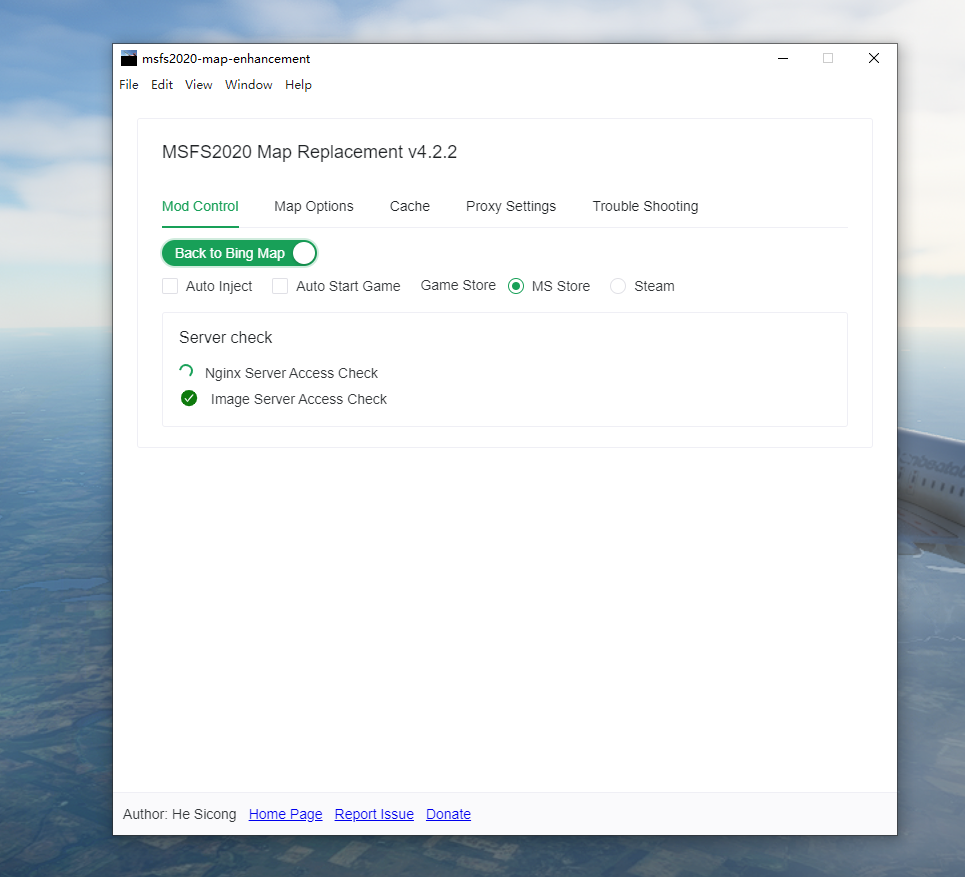The height and width of the screenshot is (877, 965).
Task: Open the File menu
Action: pos(128,85)
